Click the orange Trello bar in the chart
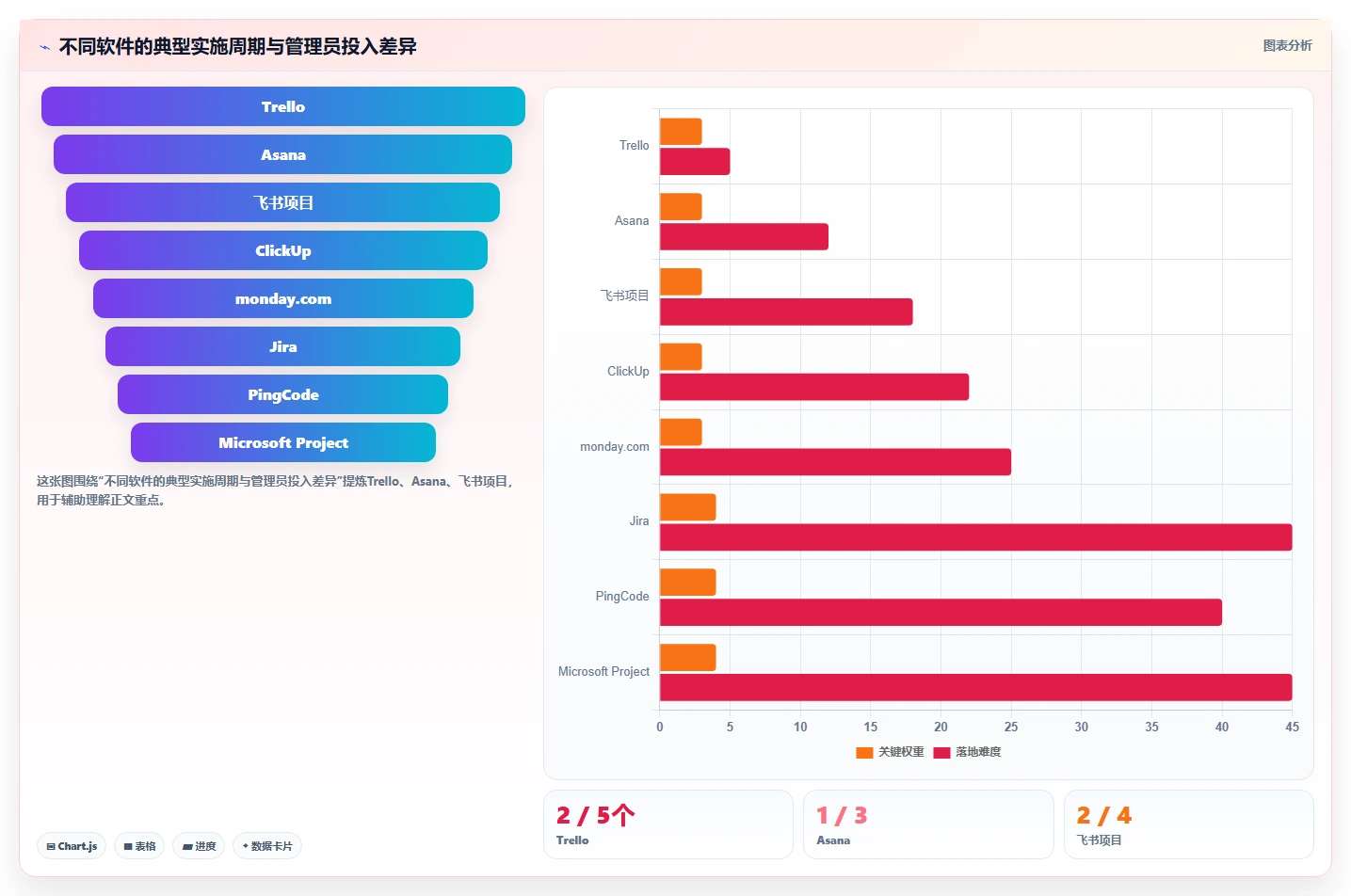Screen dimensions: 1351x896 click(681, 132)
